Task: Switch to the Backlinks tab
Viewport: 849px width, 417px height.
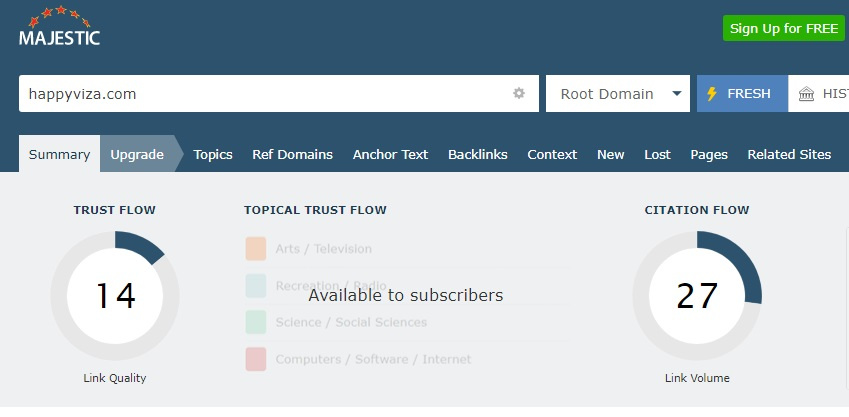Action: pos(478,154)
